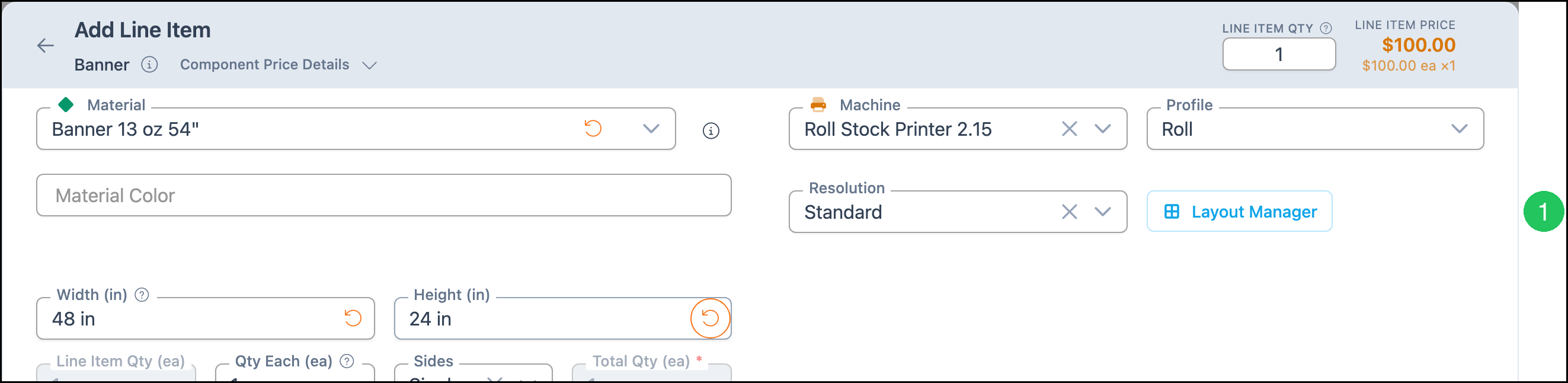The height and width of the screenshot is (383, 1568).
Task: Select the Line Item Qty box
Action: click(1278, 55)
